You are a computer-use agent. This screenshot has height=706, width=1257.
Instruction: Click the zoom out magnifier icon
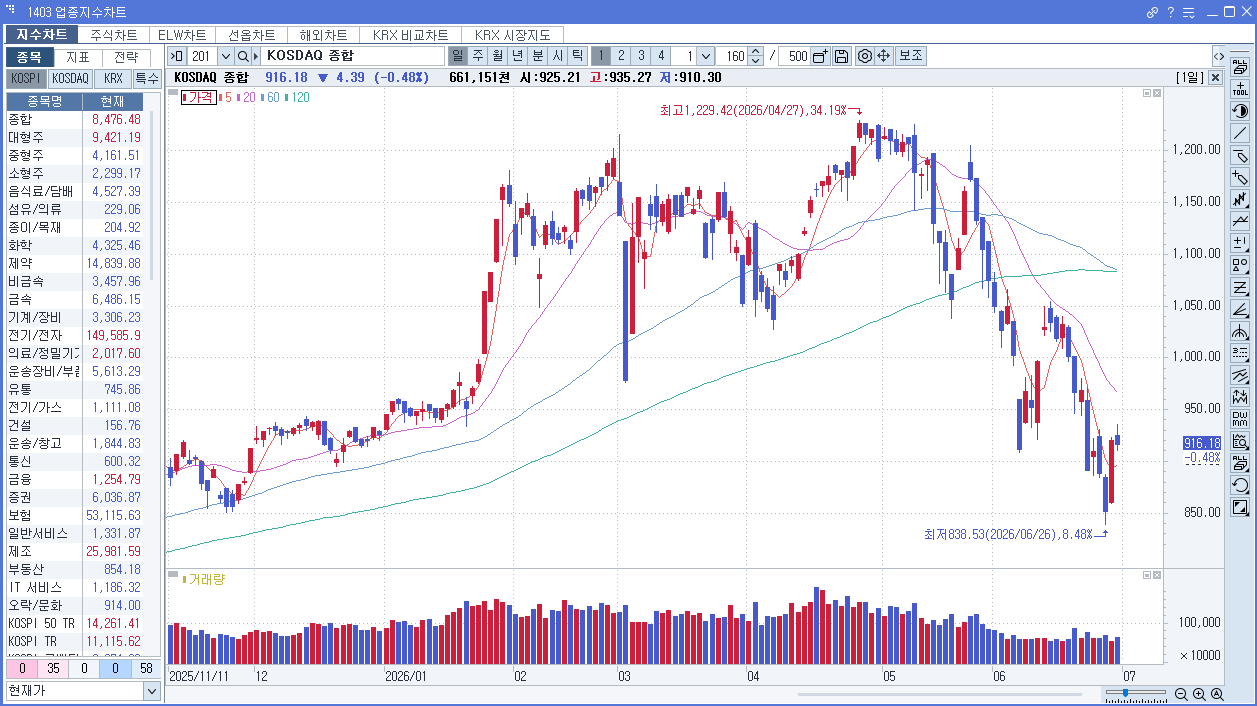click(x=1181, y=694)
